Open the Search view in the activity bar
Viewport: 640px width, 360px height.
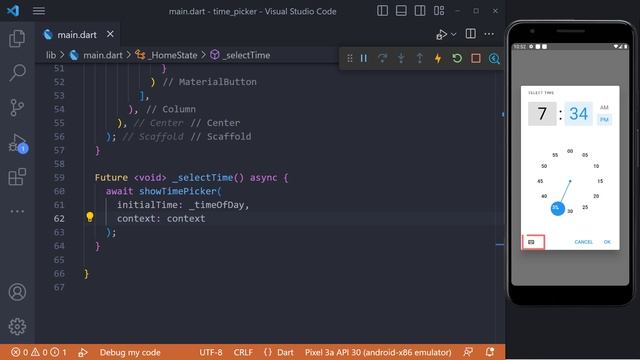pyautogui.click(x=17, y=73)
